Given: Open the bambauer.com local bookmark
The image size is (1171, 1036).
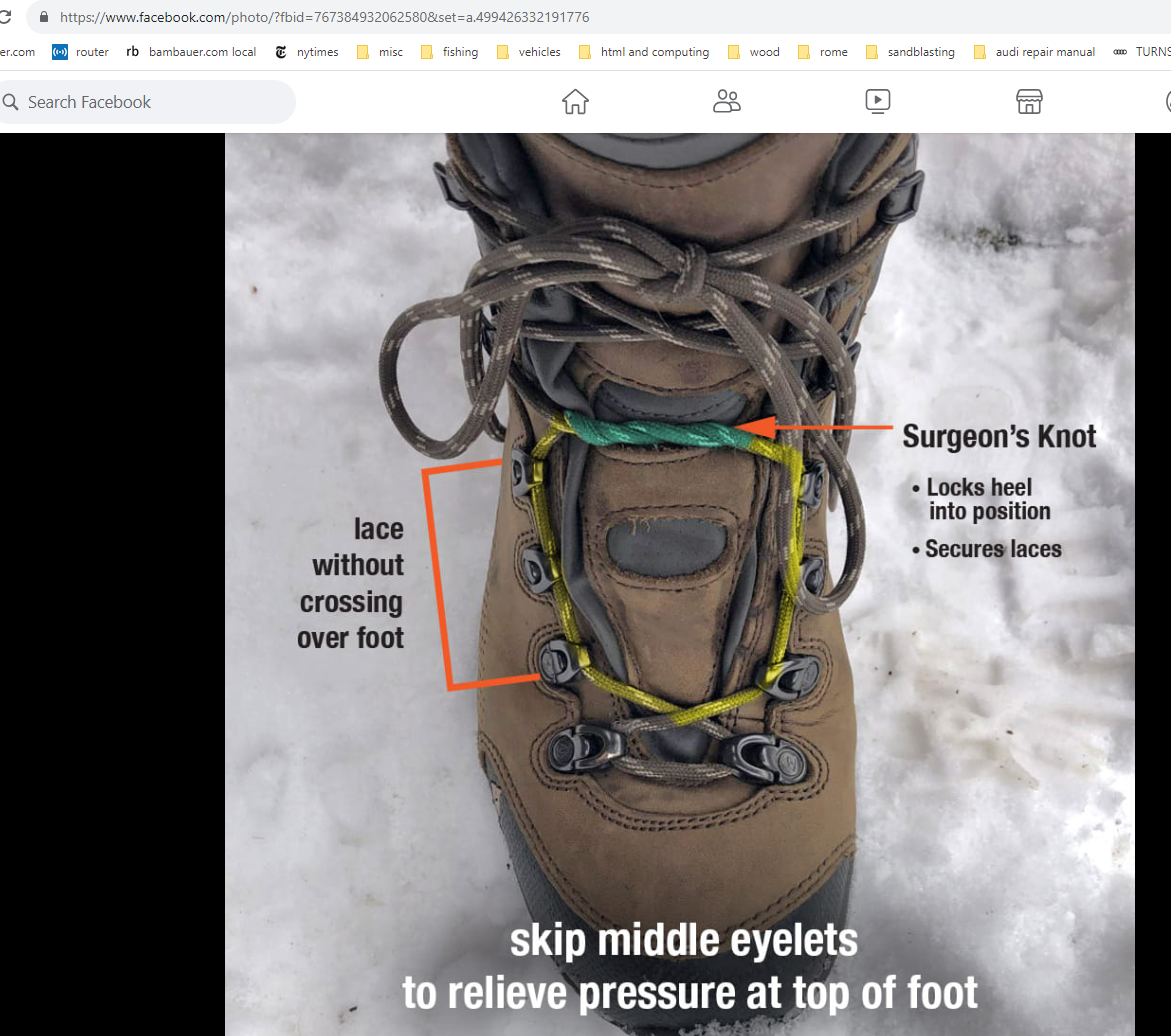Looking at the screenshot, I should [x=191, y=52].
